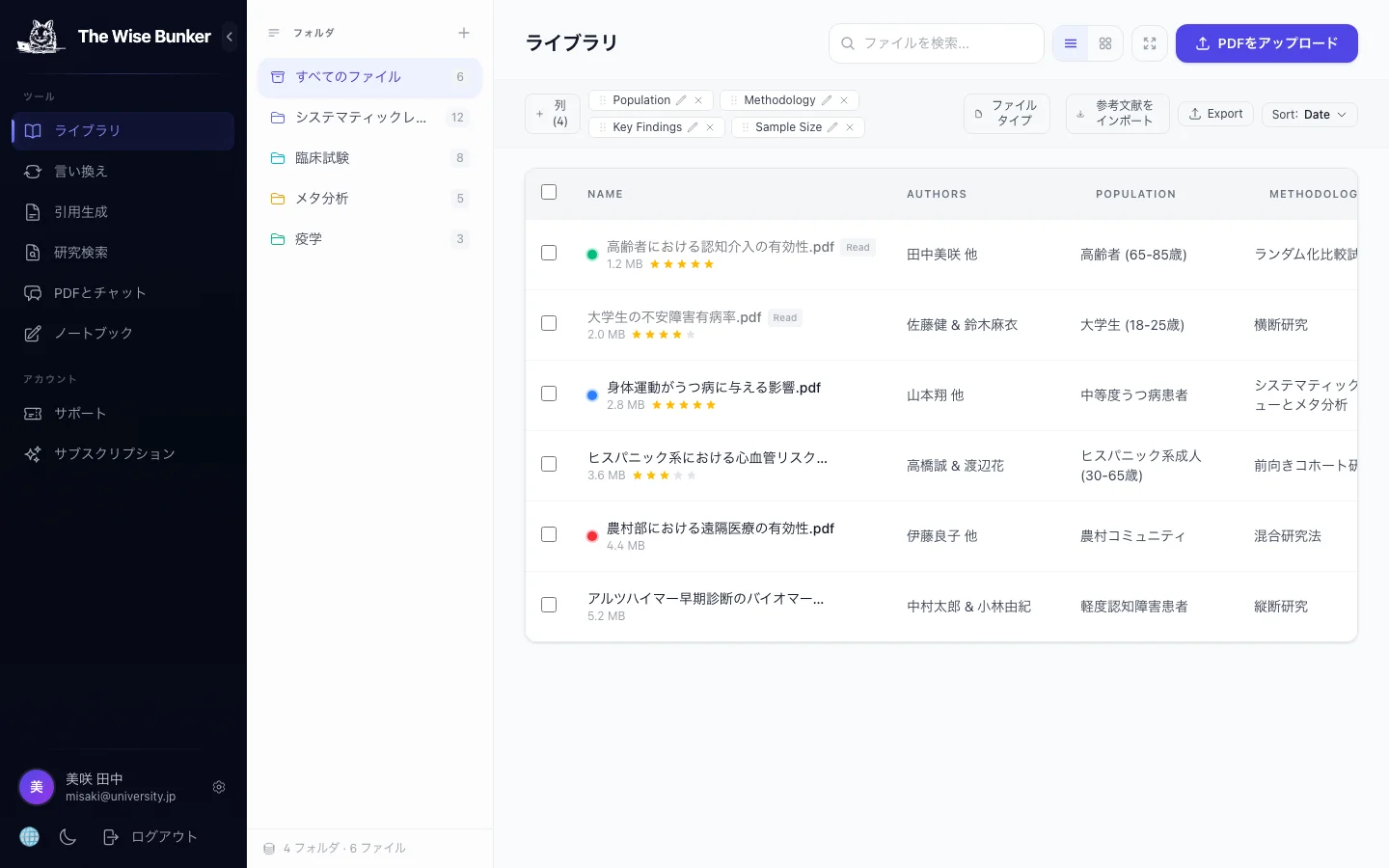
Task: Switch to grid view layout
Action: click(1105, 43)
